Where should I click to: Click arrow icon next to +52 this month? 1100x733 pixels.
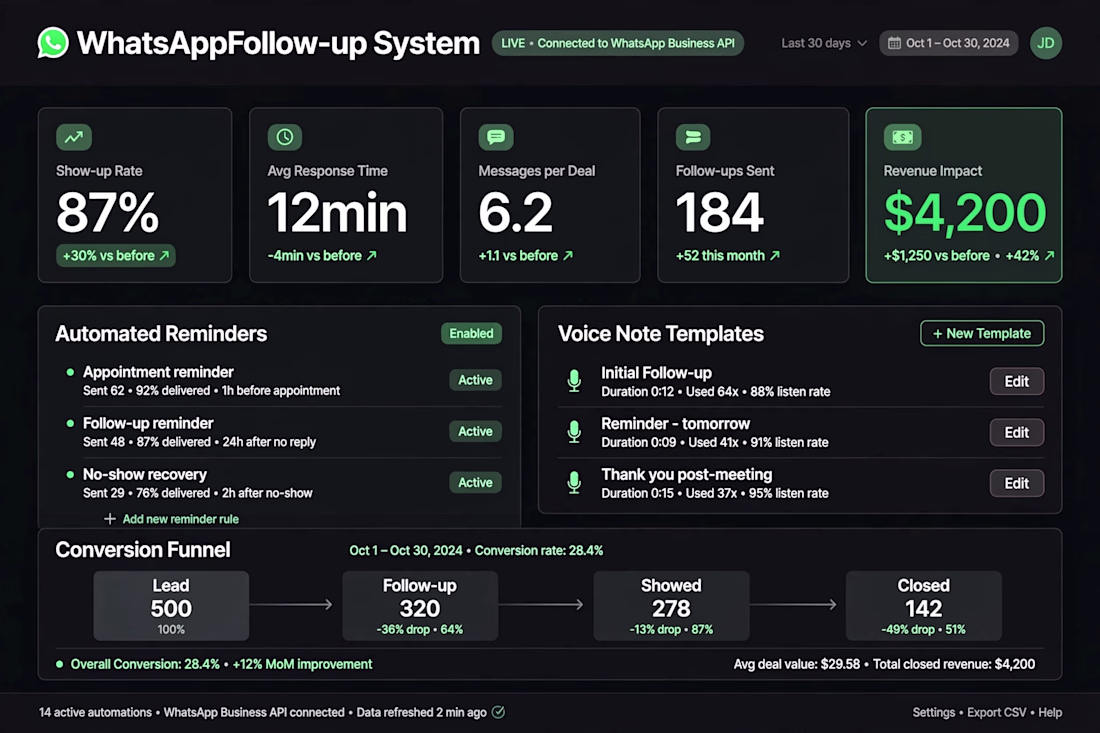point(774,255)
